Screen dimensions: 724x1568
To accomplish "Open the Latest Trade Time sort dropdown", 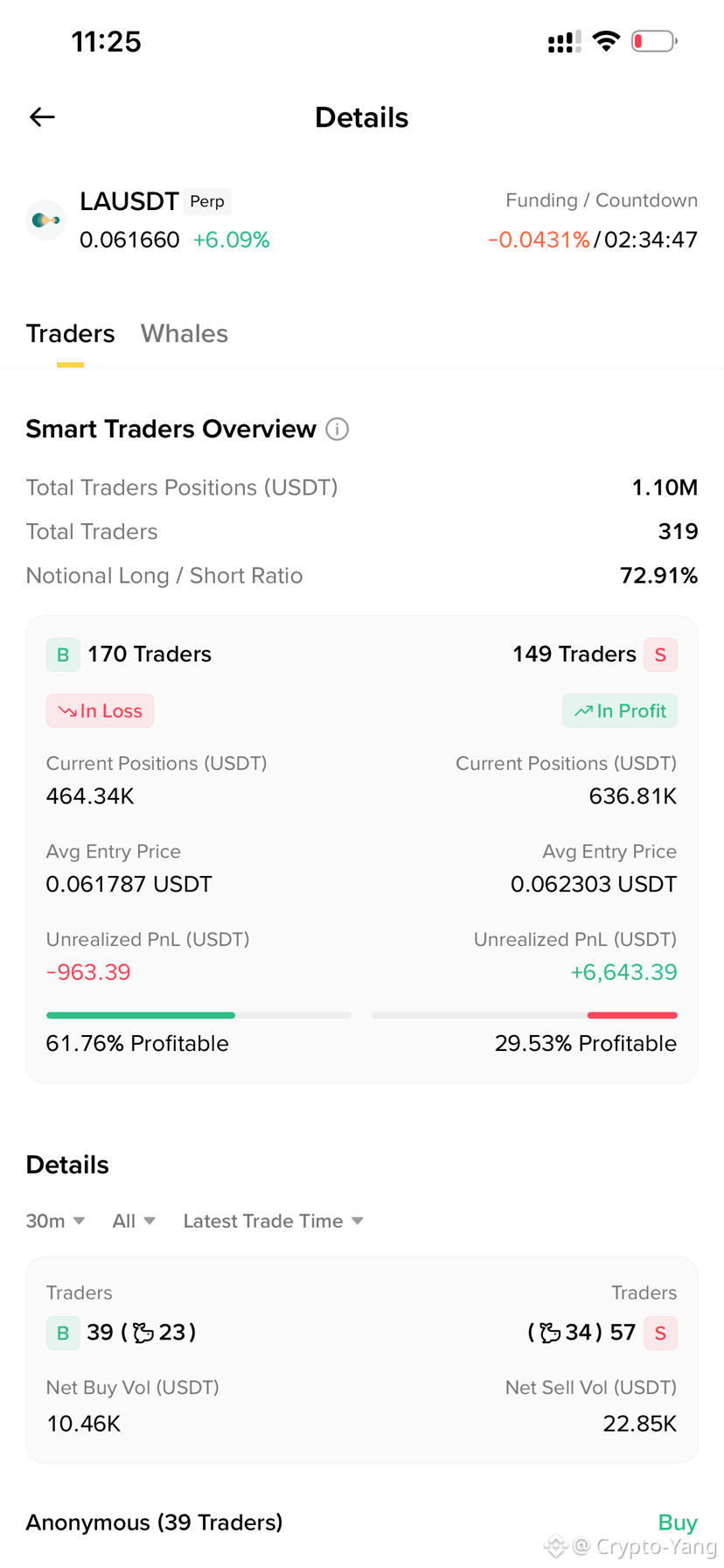I will tap(273, 1221).
